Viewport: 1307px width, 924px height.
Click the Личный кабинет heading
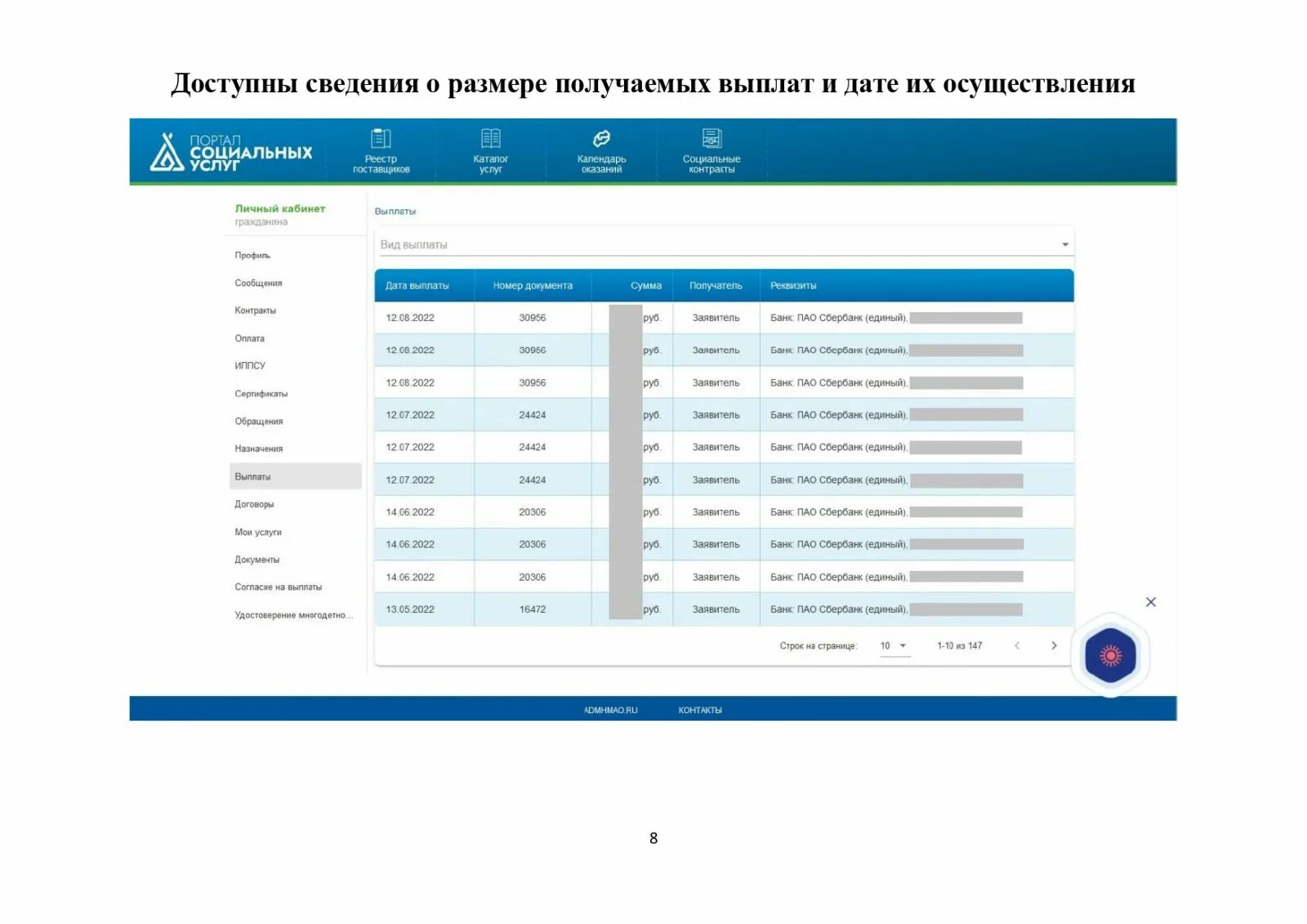click(280, 208)
